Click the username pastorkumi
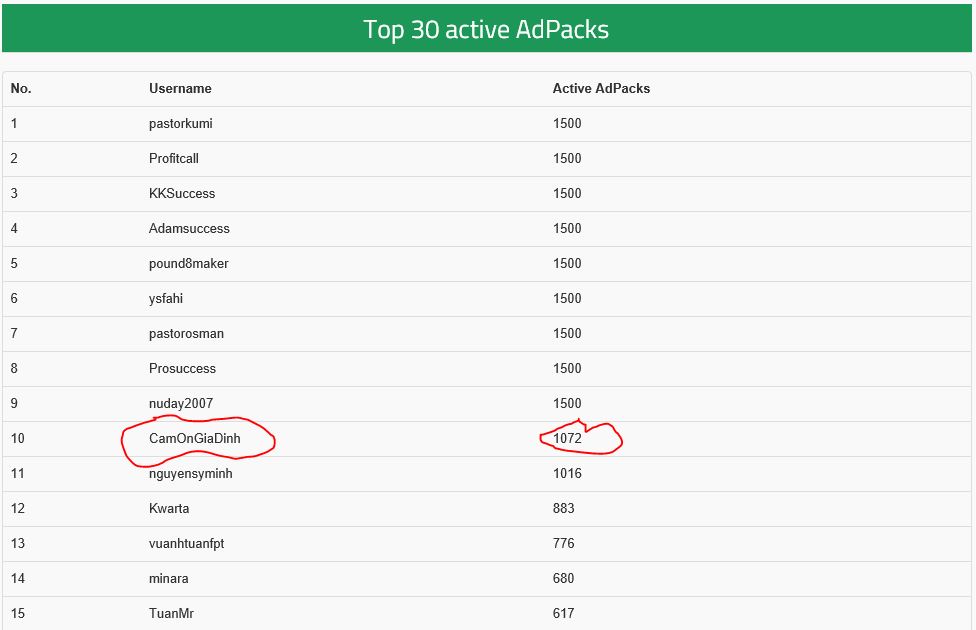976x630 pixels. click(x=181, y=124)
